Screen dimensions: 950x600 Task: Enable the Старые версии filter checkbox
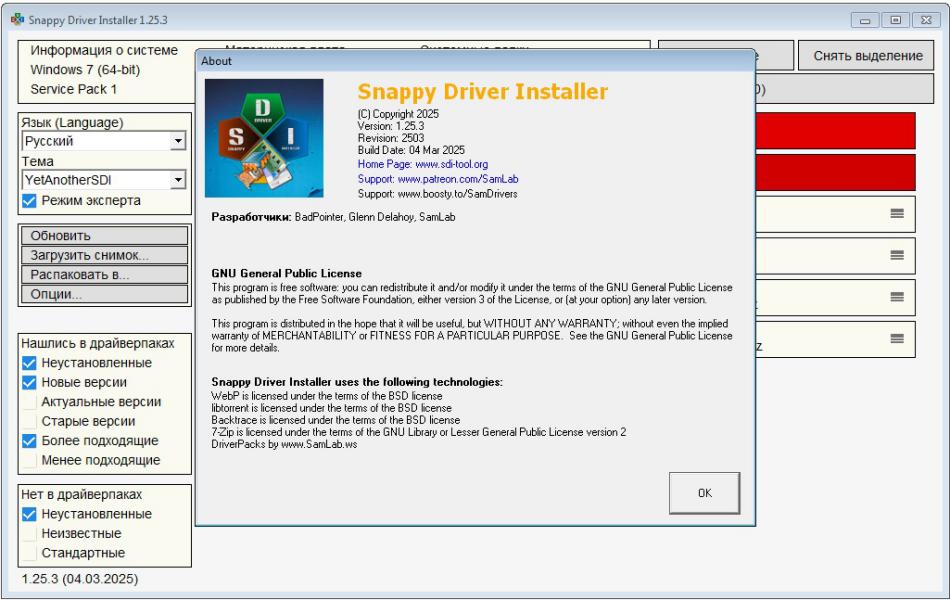tap(29, 421)
